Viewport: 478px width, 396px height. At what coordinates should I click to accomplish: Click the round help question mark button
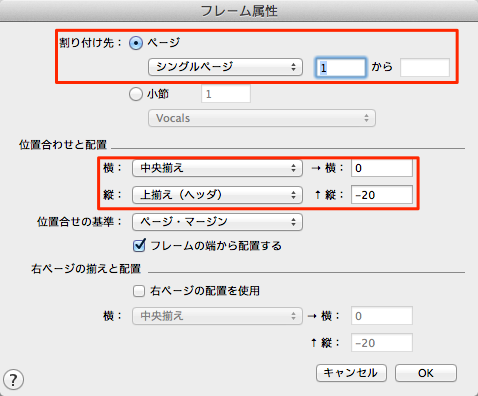(x=13, y=379)
